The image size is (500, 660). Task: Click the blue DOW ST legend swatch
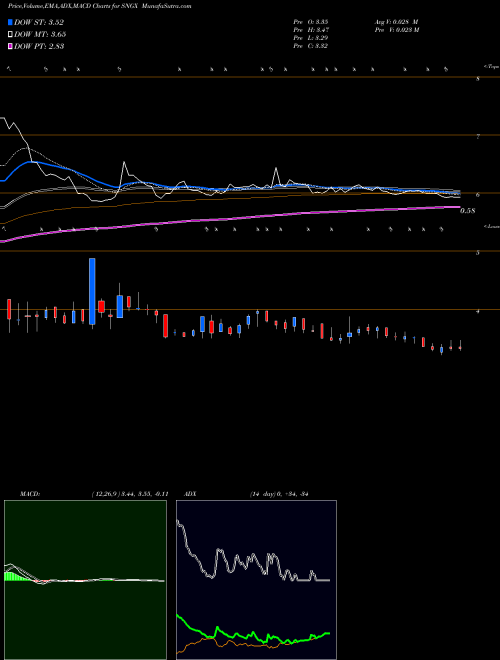click(10, 22)
